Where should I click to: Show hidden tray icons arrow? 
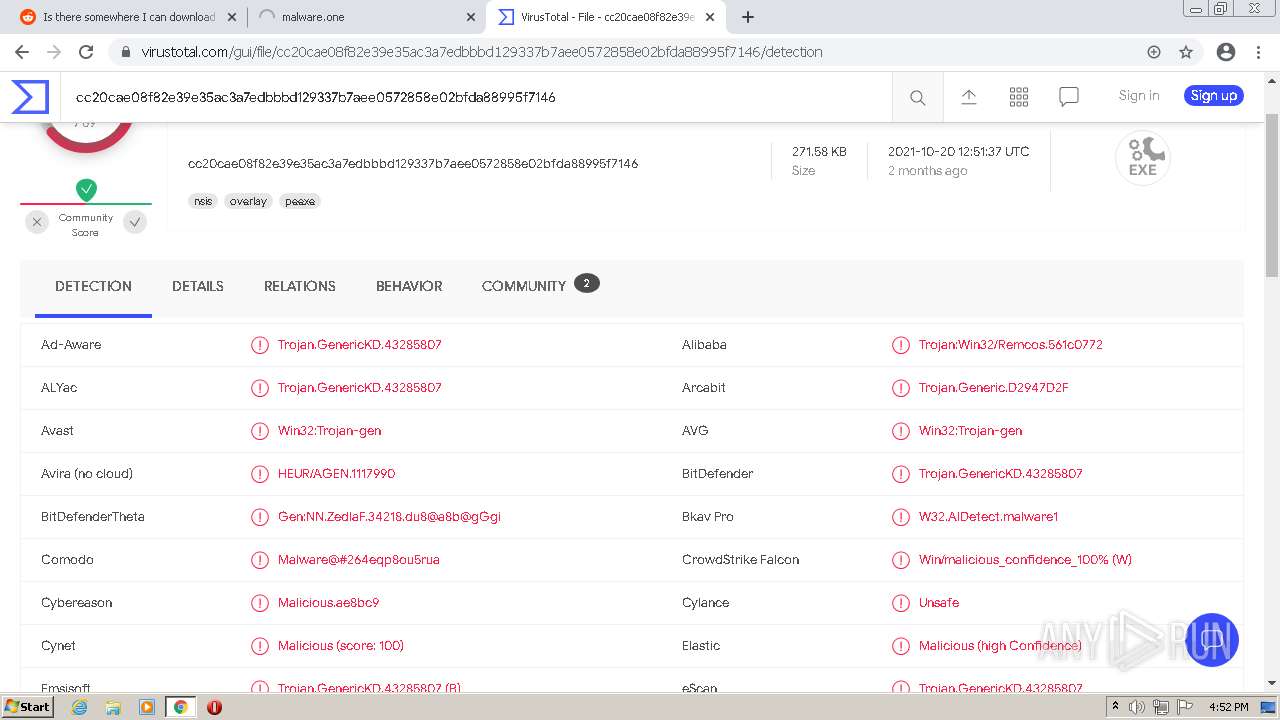pos(1115,707)
